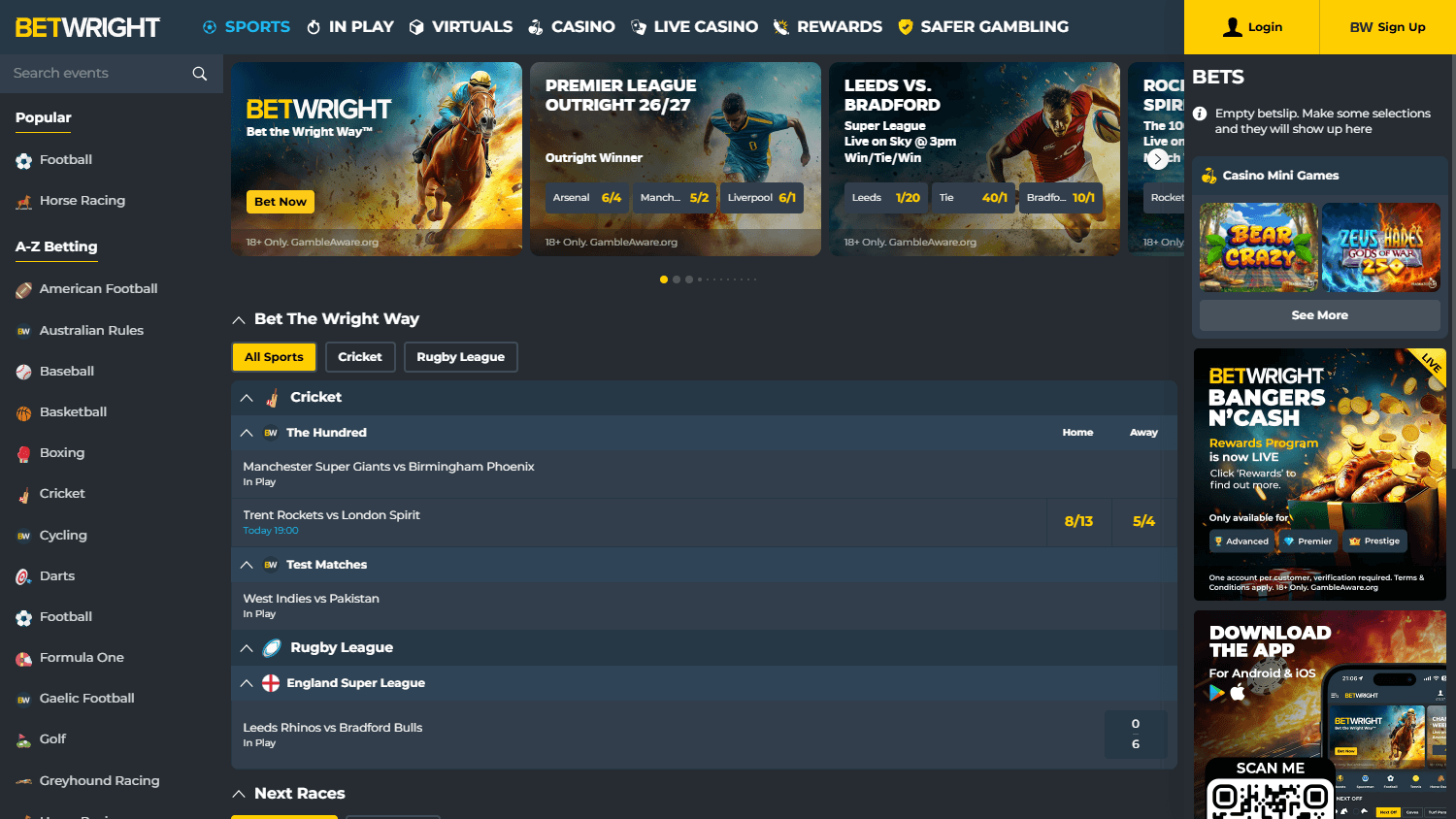Select Tie 40/1 odds
The width and height of the screenshot is (1456, 819).
[974, 198]
